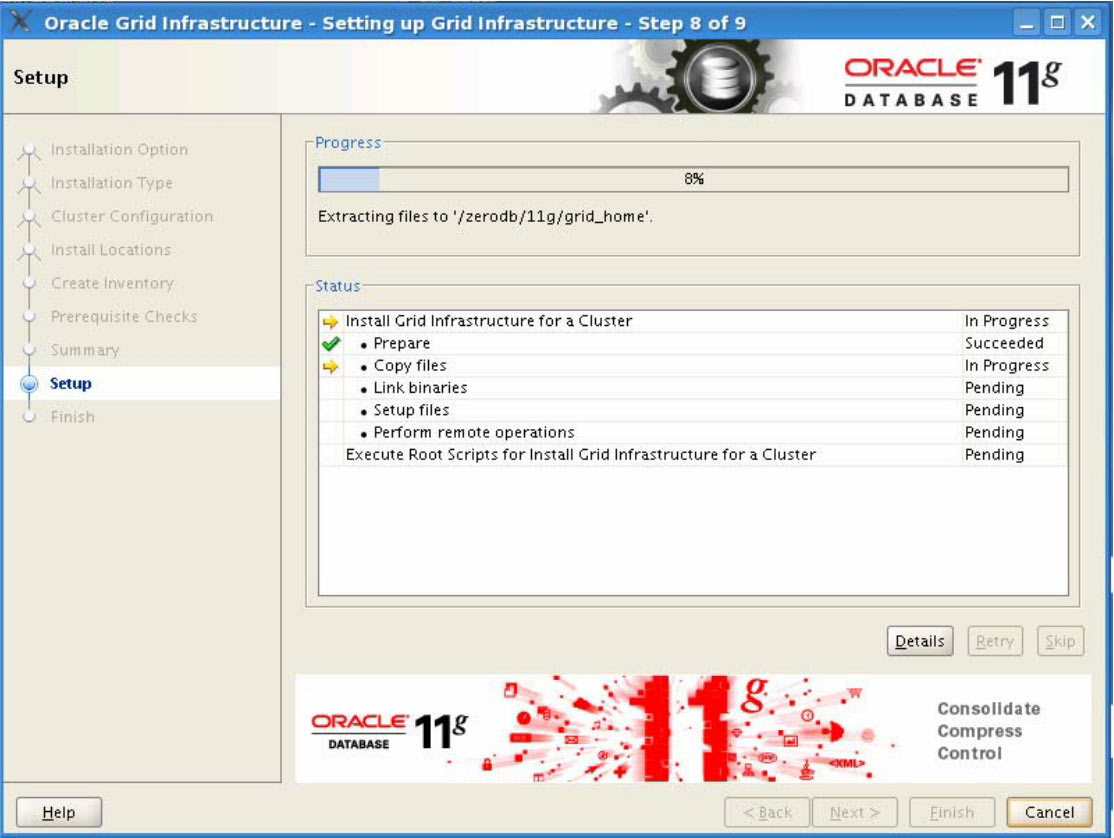Select Installation Option in the sidebar
The width and height of the screenshot is (1114, 838).
[x=119, y=150]
